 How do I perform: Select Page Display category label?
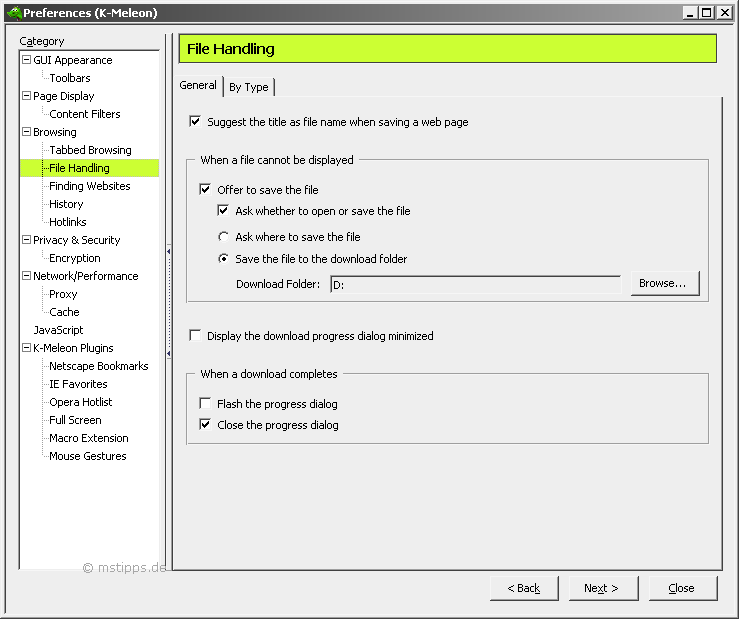point(64,96)
